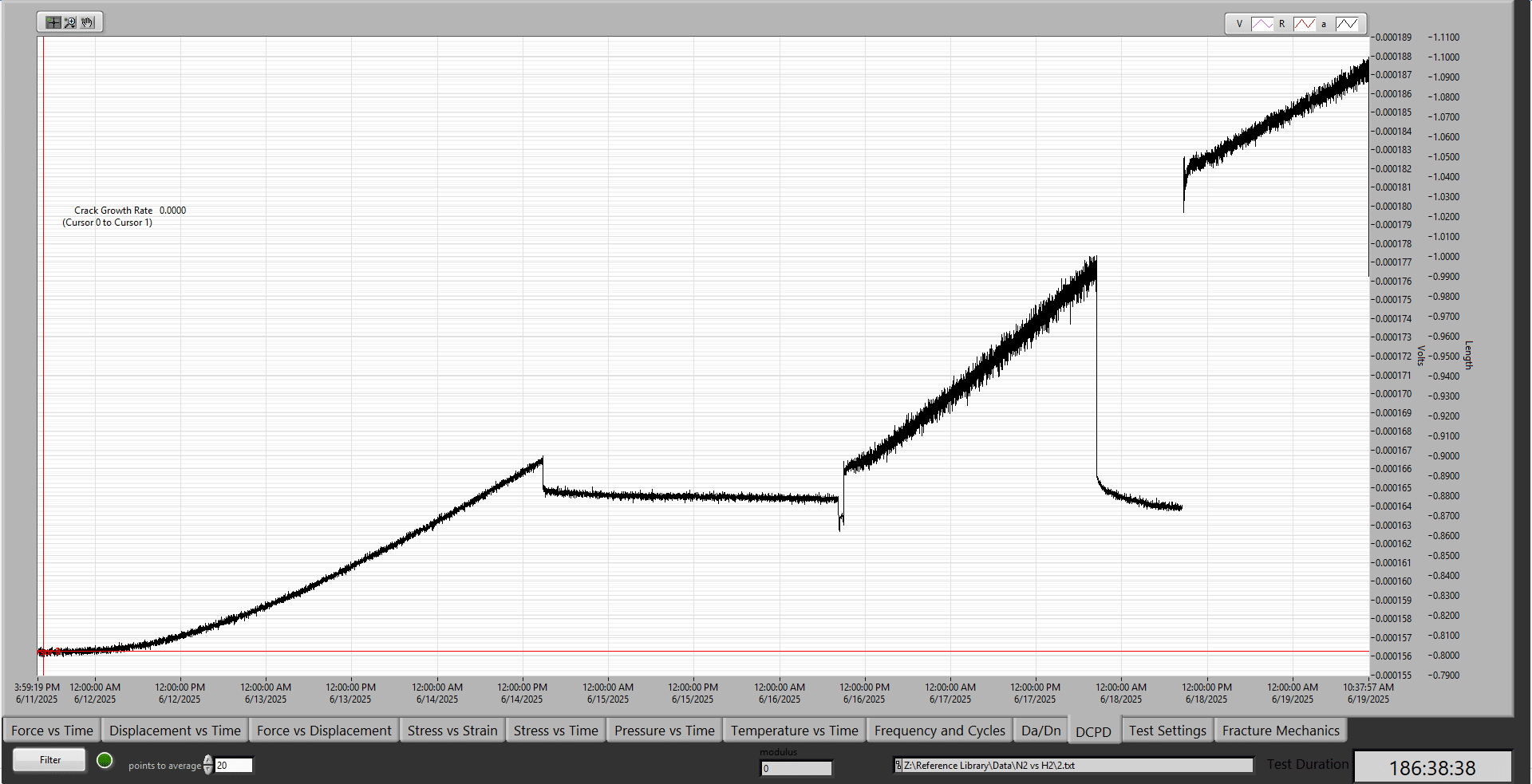
Task: Go to the Fracture Mechanics tab
Action: [x=1281, y=731]
